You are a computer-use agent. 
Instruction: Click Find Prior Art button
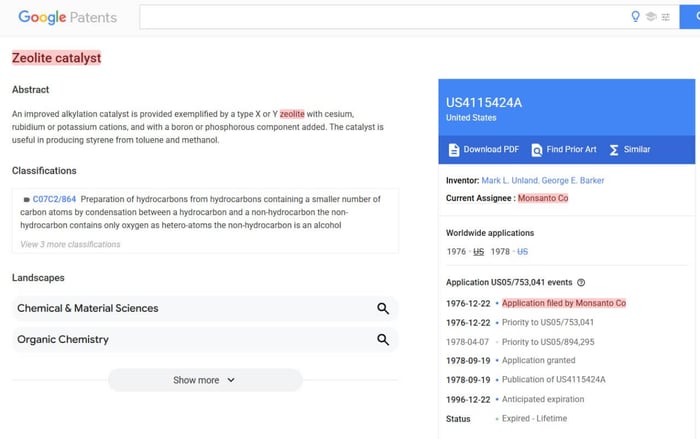(563, 149)
